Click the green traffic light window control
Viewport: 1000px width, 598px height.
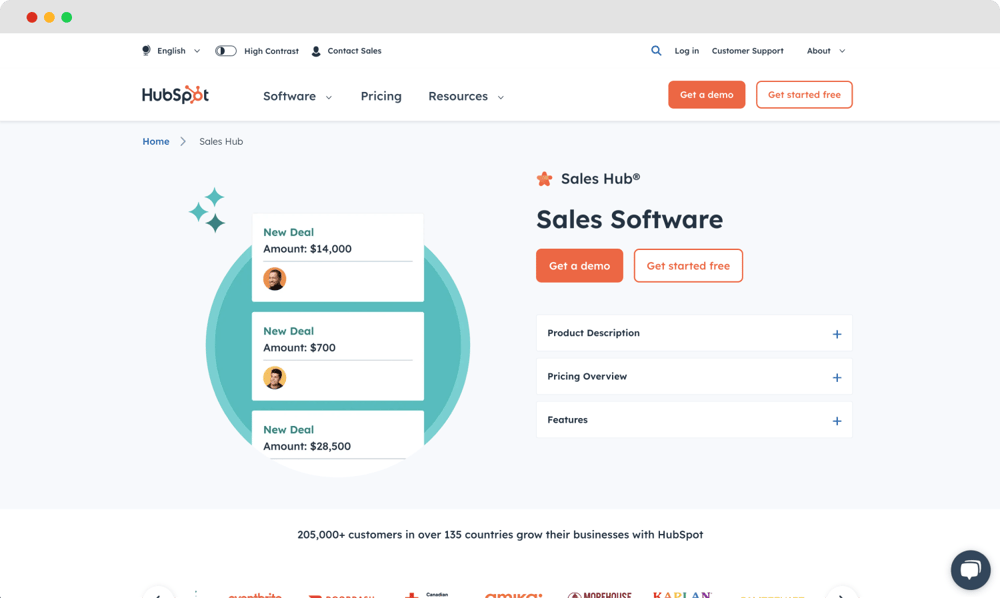[66, 17]
